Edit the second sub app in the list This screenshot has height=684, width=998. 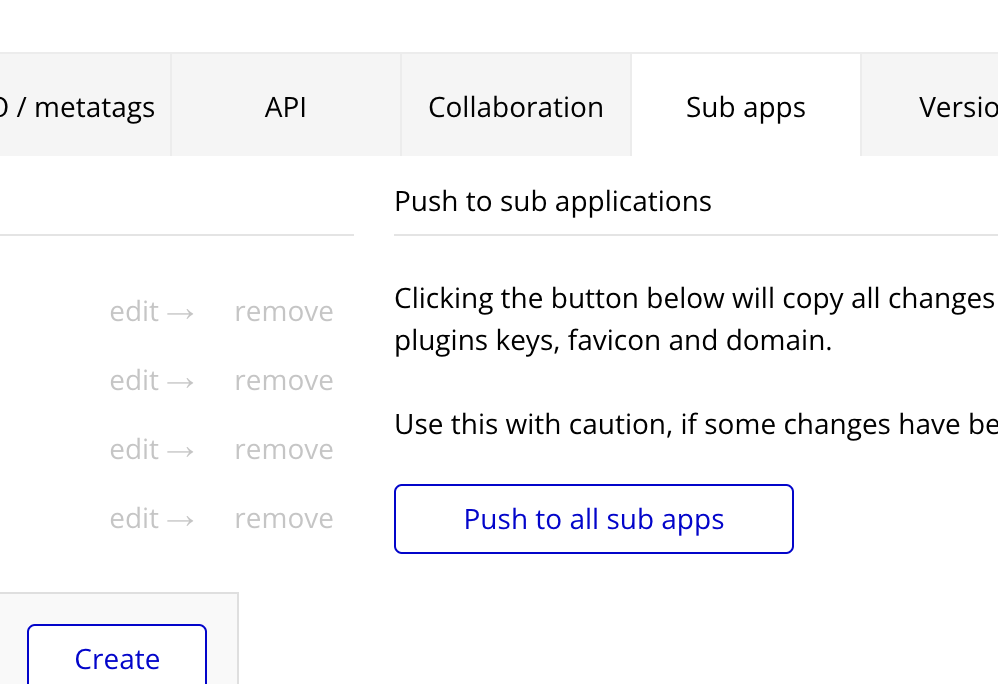[135, 381]
